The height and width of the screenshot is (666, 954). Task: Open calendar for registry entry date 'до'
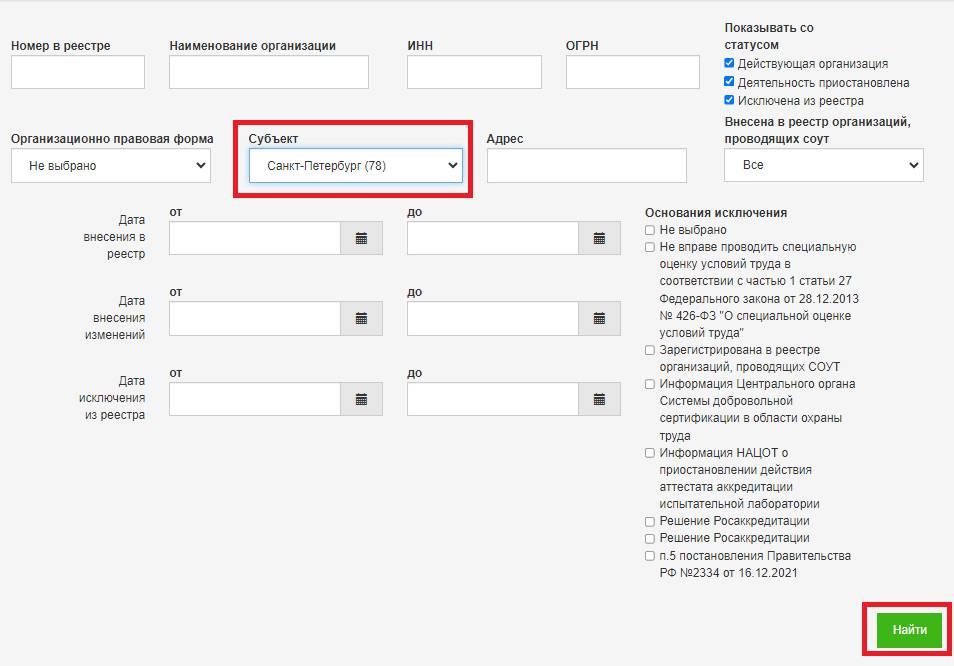point(599,238)
